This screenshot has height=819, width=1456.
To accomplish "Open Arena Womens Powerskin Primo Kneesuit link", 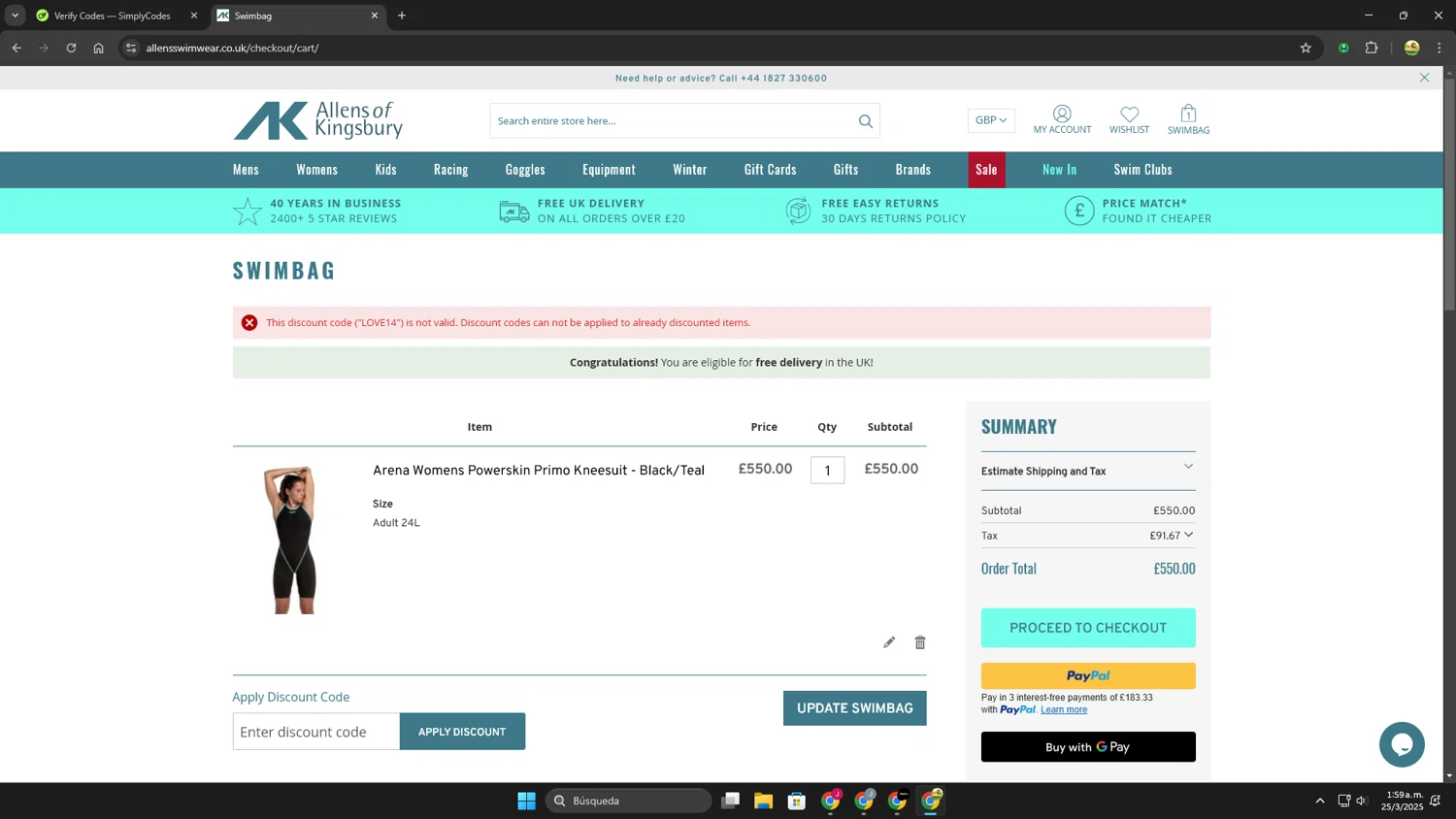I will 539,470.
